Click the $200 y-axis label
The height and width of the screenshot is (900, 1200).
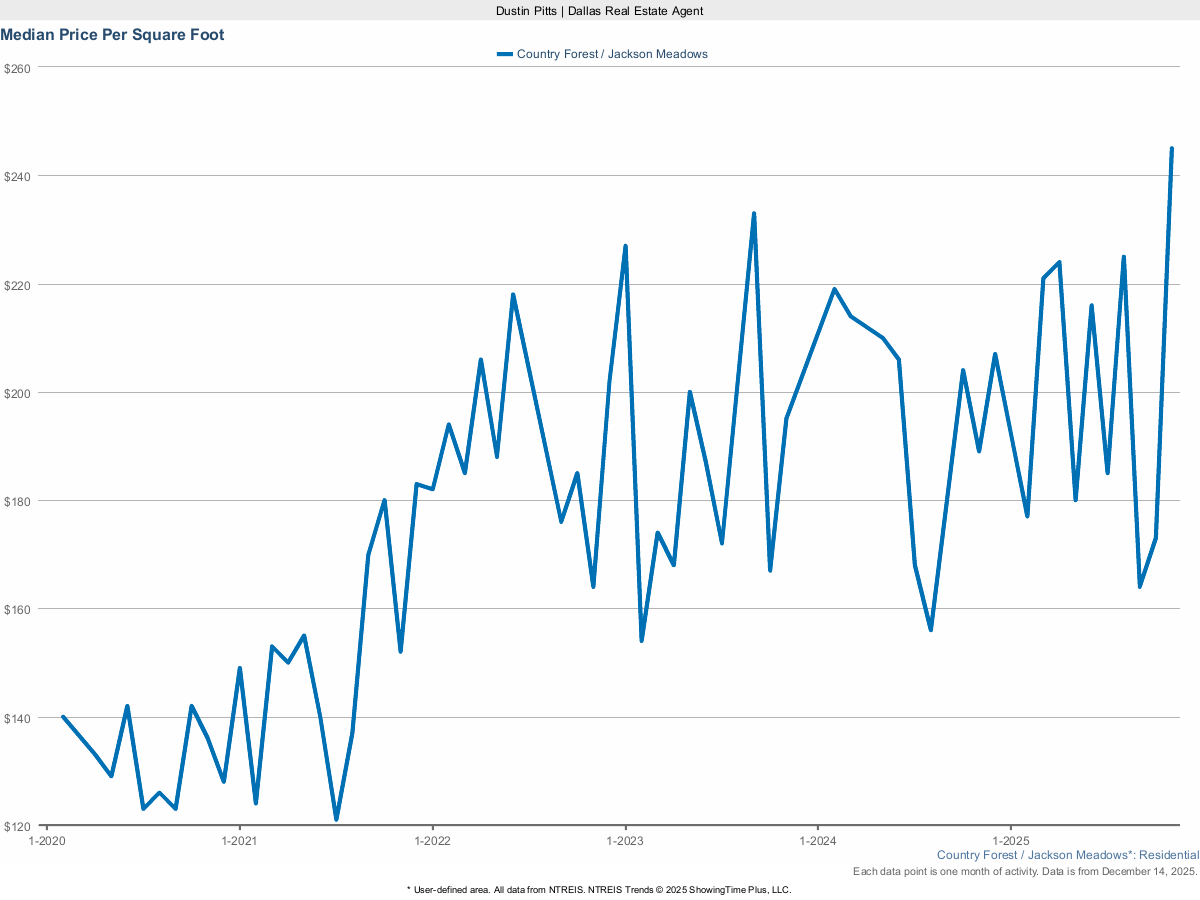[18, 393]
